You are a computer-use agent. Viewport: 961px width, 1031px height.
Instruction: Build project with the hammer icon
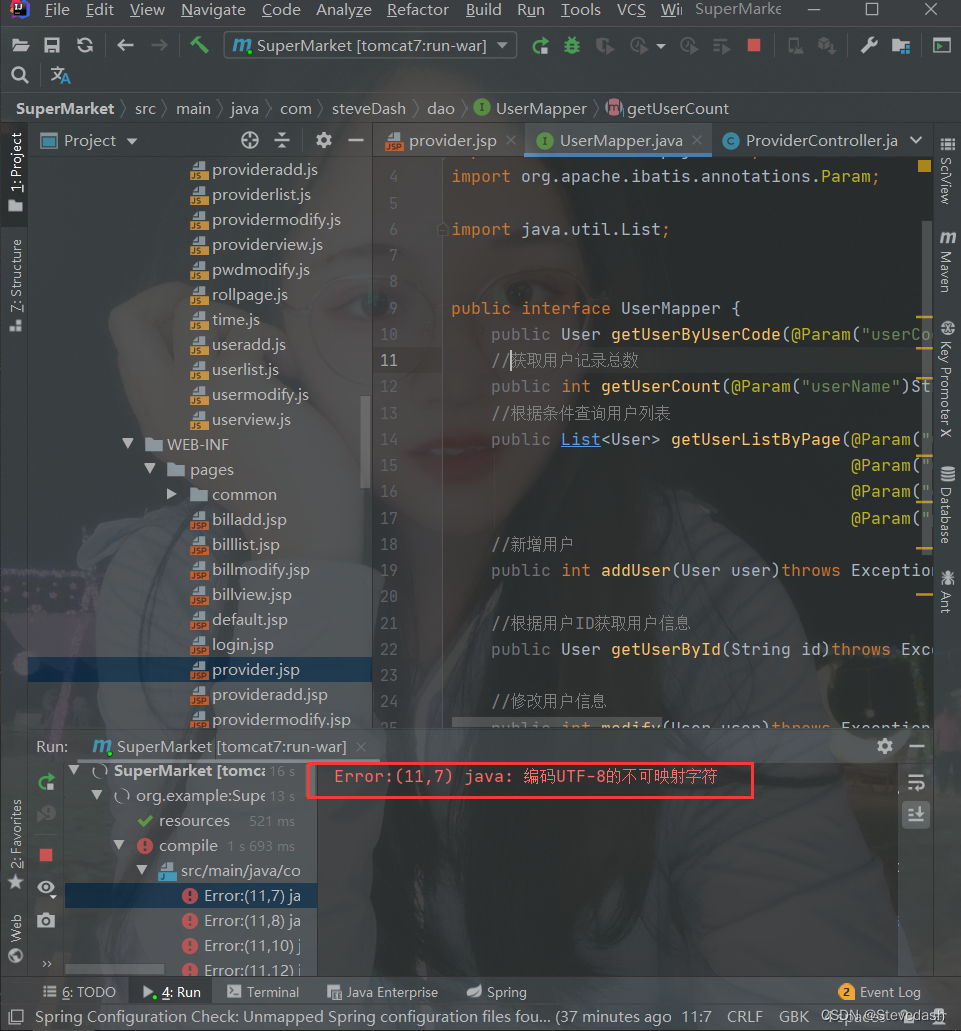click(199, 45)
